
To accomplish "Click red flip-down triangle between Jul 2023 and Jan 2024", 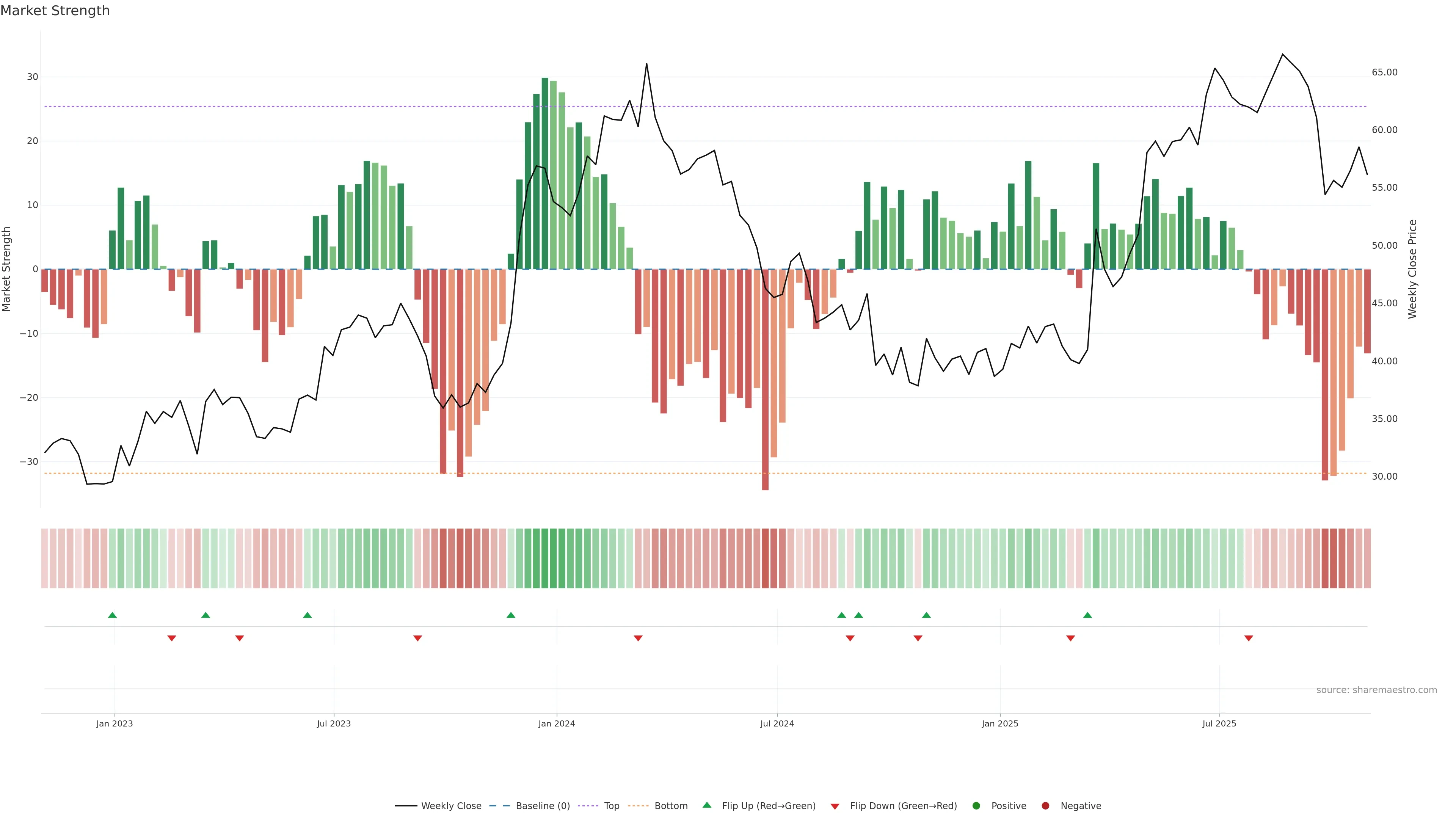I will tap(418, 638).
